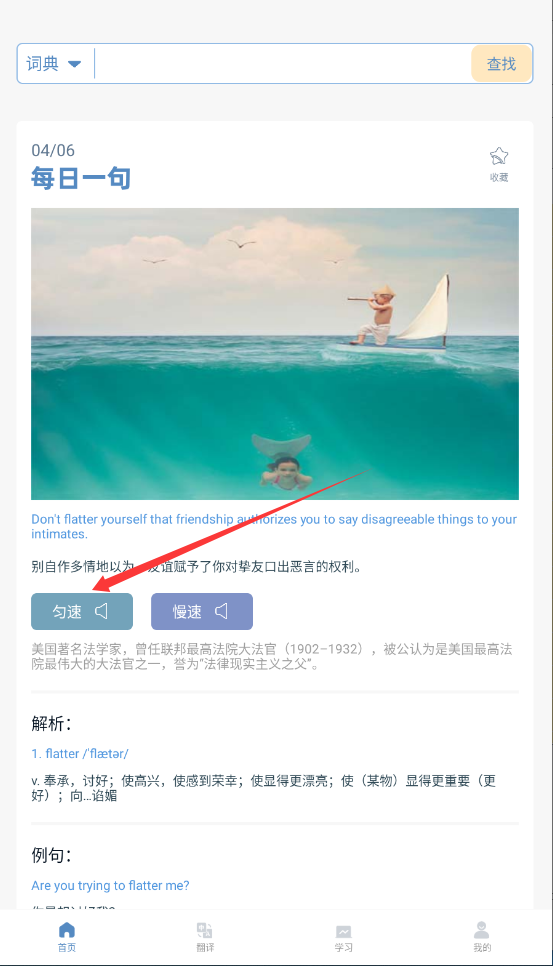553x966 pixels.
Task: Play the sentence at 慢速 speed
Action: point(202,611)
